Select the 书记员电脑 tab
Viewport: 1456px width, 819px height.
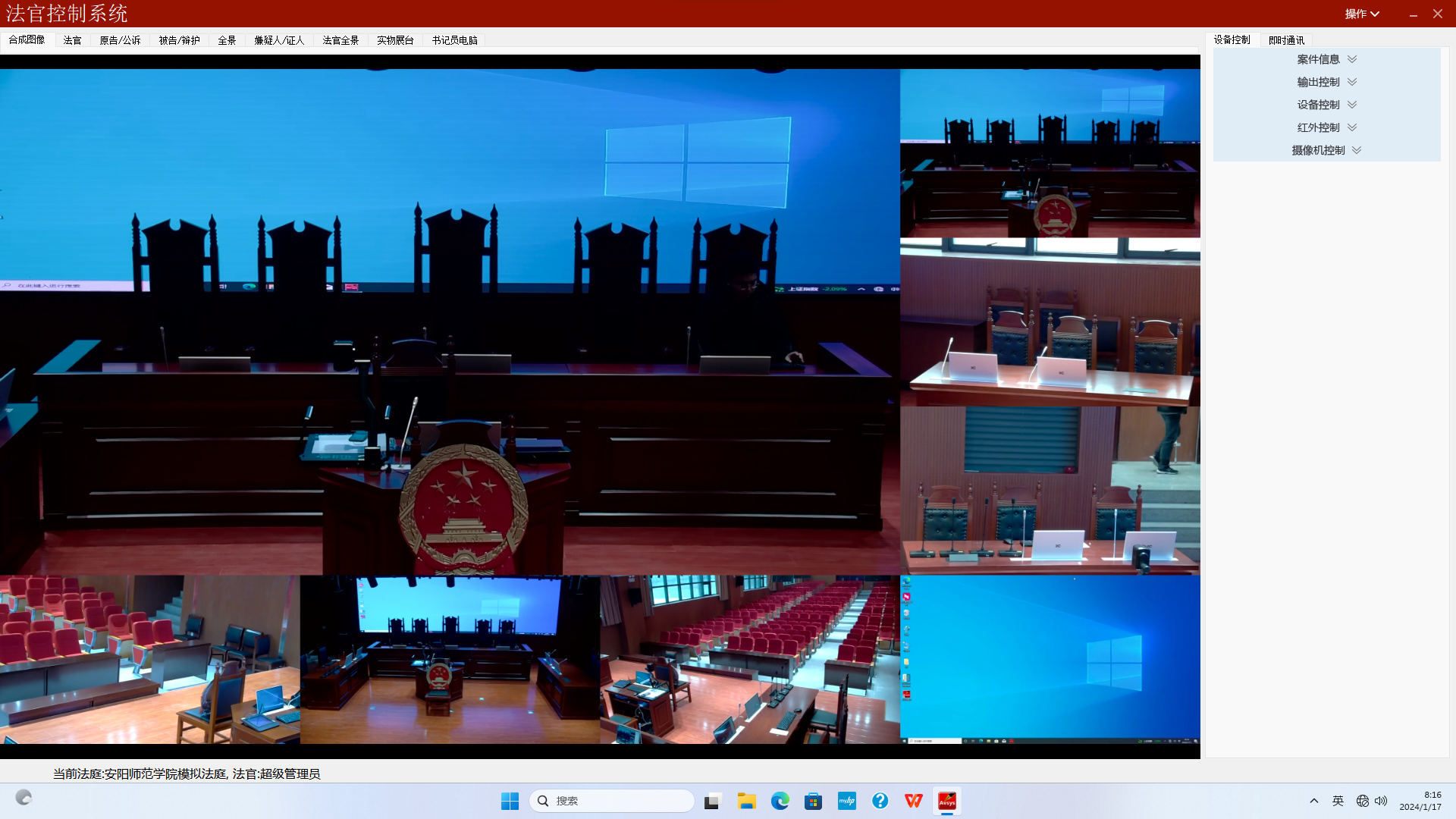(x=454, y=40)
